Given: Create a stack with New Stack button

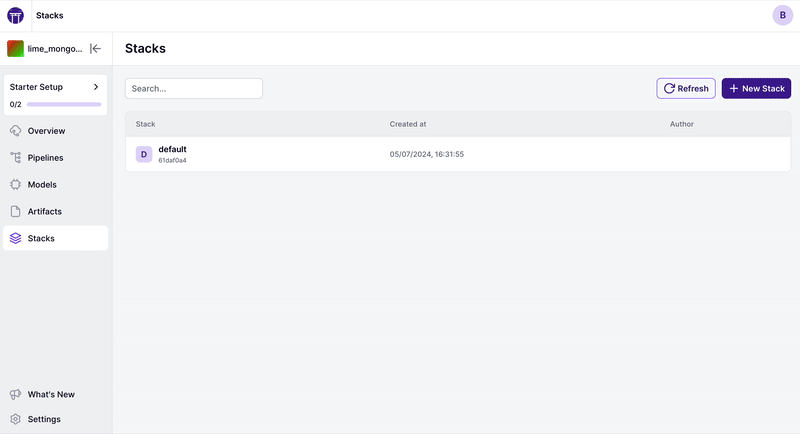Looking at the screenshot, I should tap(756, 89).
